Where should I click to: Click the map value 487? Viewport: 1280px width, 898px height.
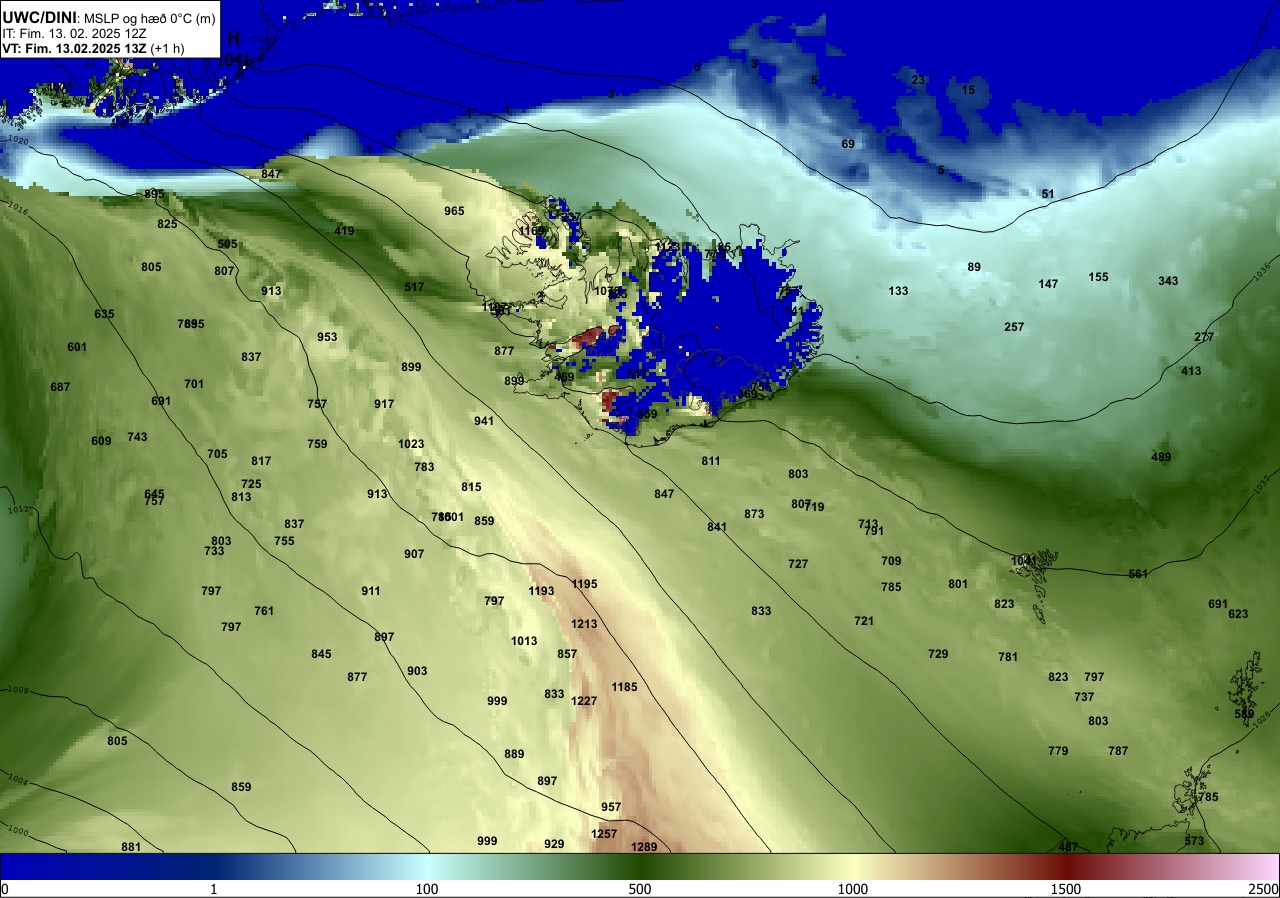coord(1068,847)
